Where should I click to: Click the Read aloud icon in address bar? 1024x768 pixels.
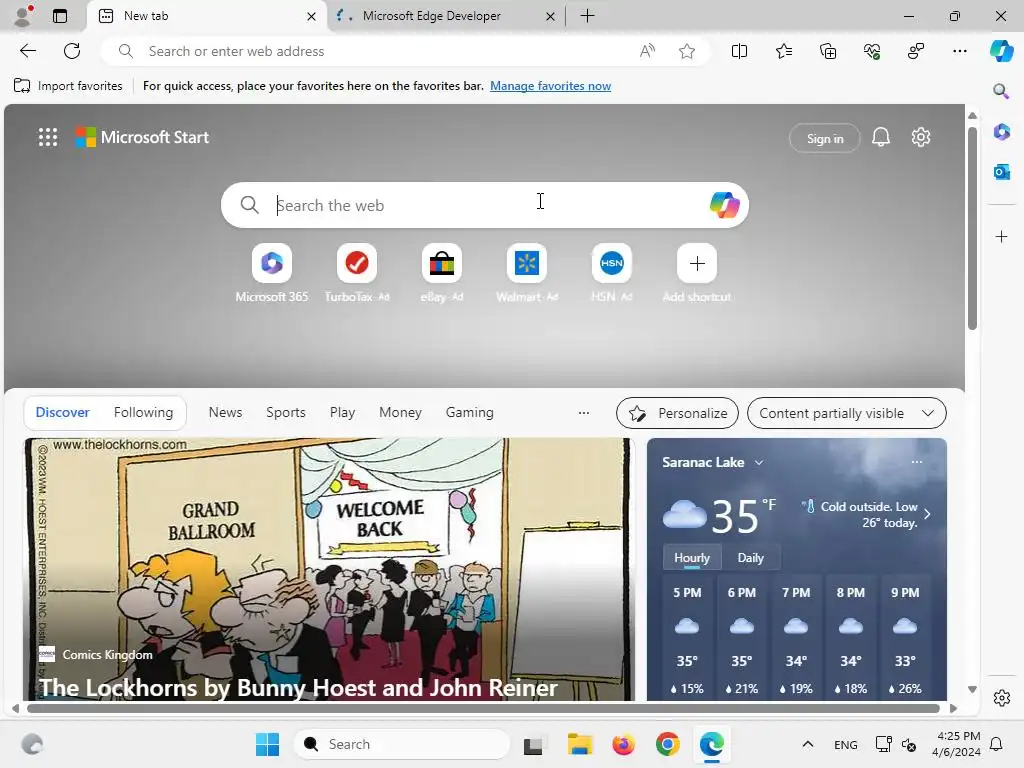(x=647, y=51)
